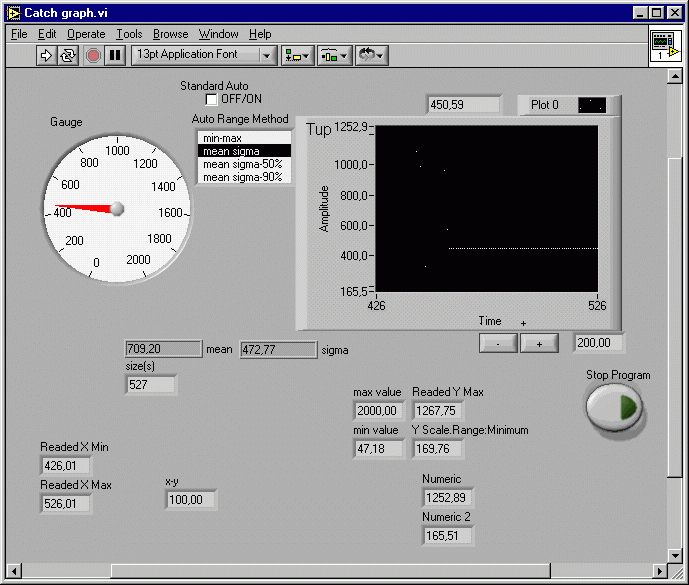Image resolution: width=689 pixels, height=585 pixels.
Task: Click the VI connector pane icon at top right
Action: [x=665, y=46]
